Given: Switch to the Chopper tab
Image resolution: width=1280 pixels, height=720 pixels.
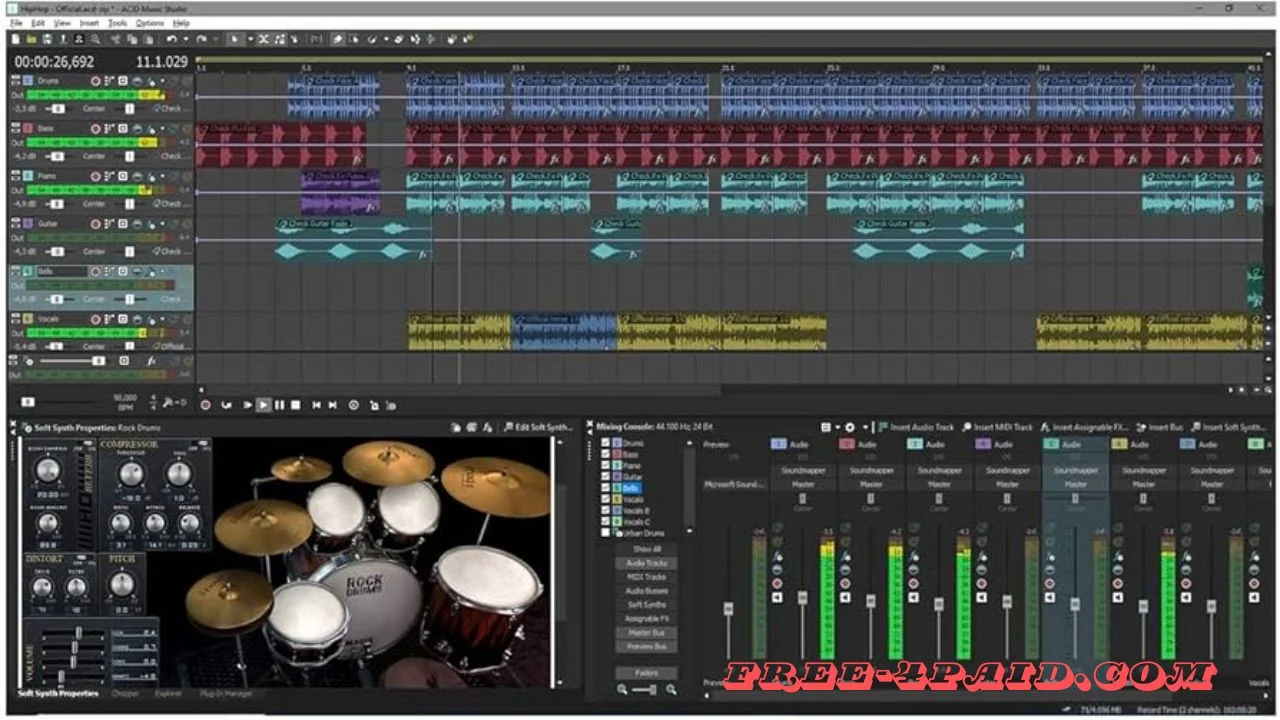Looking at the screenshot, I should 125,693.
